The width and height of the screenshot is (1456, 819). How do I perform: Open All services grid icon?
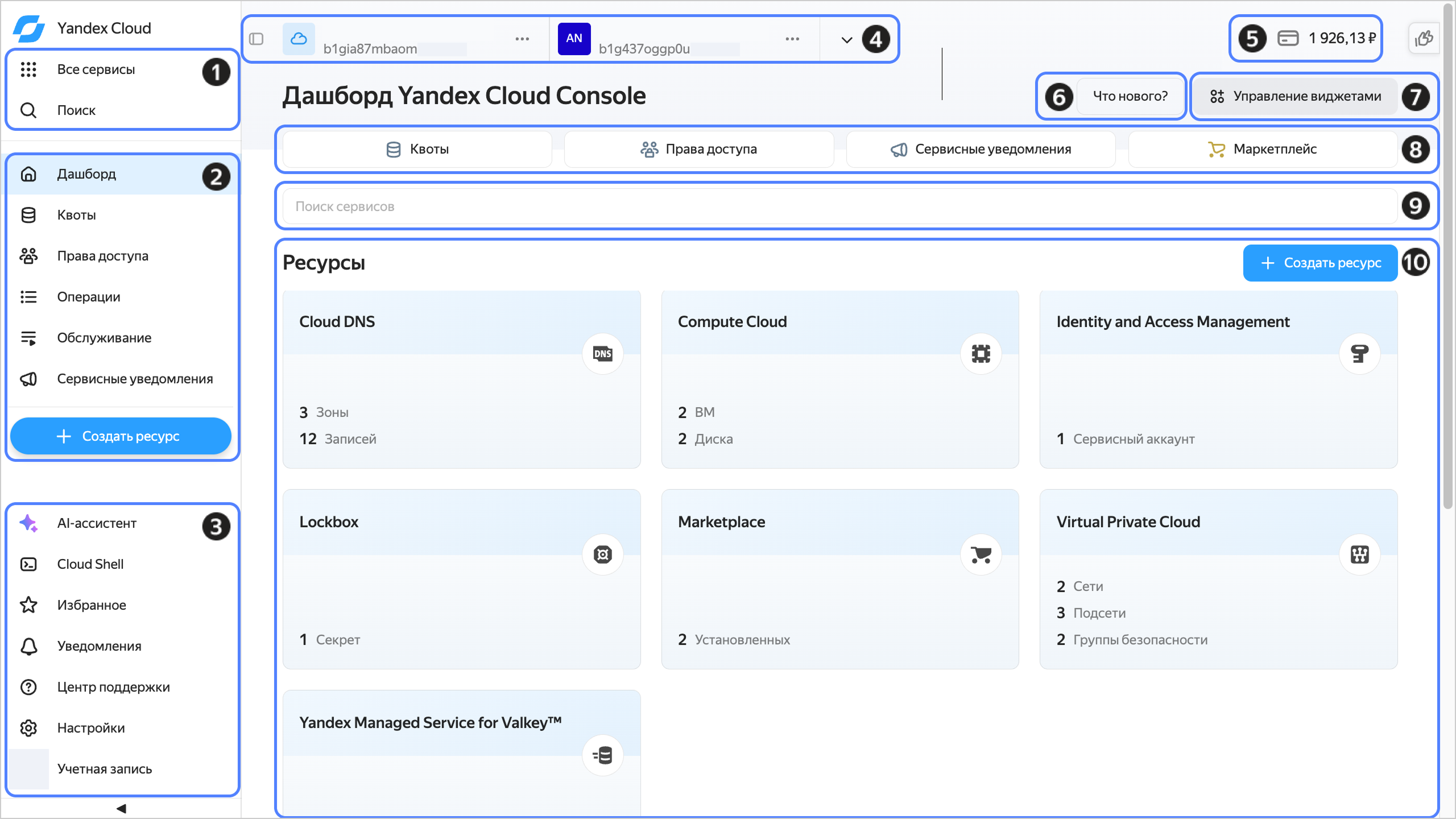[x=28, y=69]
